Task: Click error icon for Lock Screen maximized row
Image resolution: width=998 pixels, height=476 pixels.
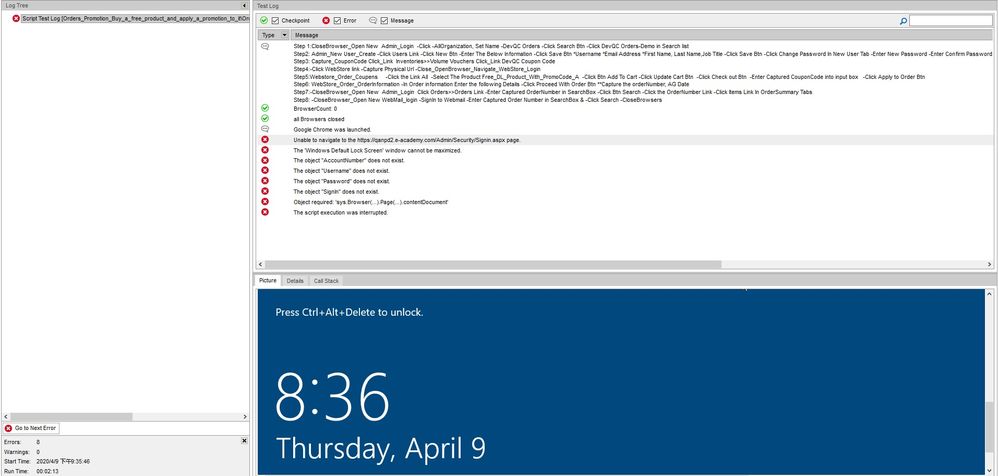Action: pyautogui.click(x=265, y=150)
